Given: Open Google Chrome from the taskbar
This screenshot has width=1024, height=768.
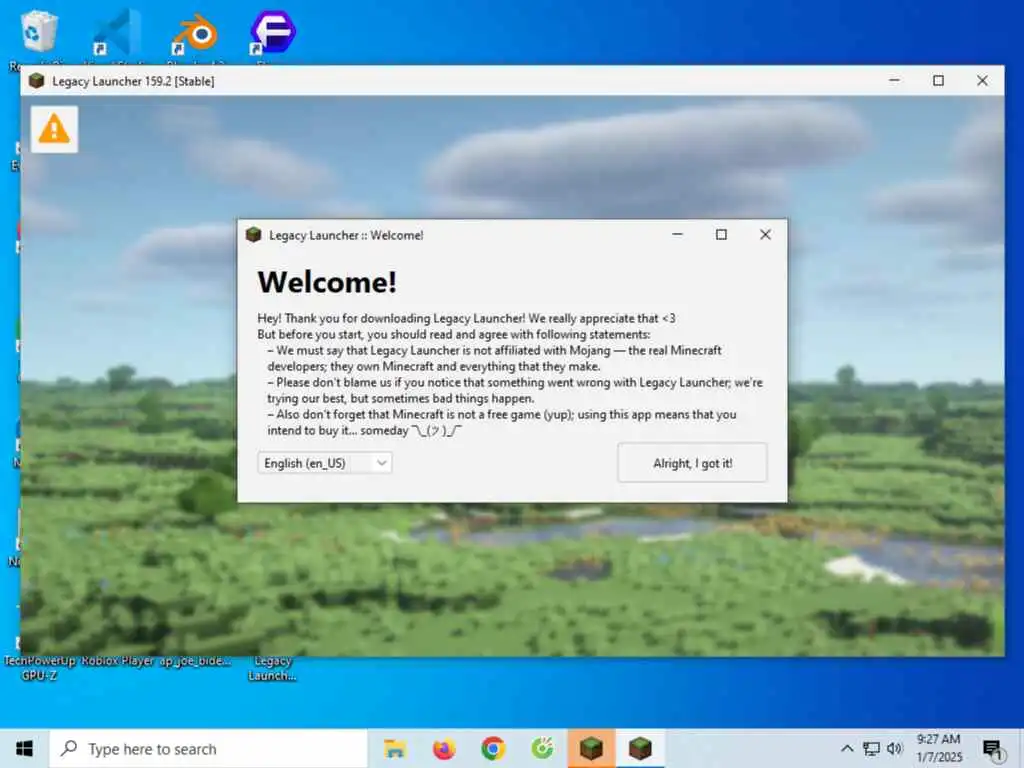Looking at the screenshot, I should [493, 748].
